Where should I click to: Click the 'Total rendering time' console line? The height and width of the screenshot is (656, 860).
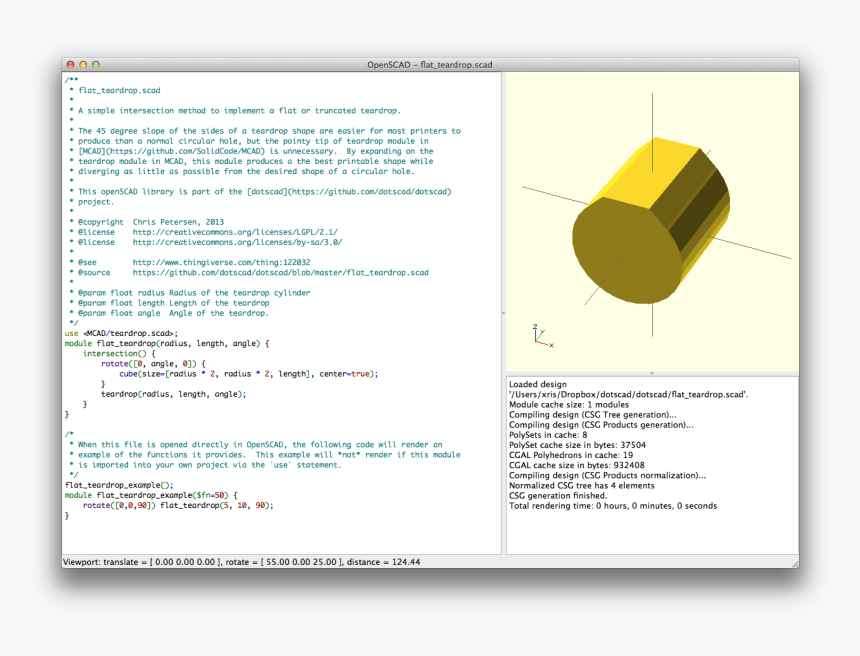point(613,506)
